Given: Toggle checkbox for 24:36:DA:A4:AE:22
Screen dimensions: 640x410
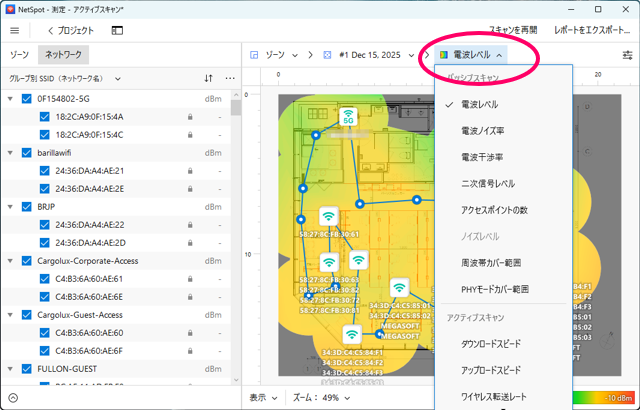Looking at the screenshot, I should [44, 225].
